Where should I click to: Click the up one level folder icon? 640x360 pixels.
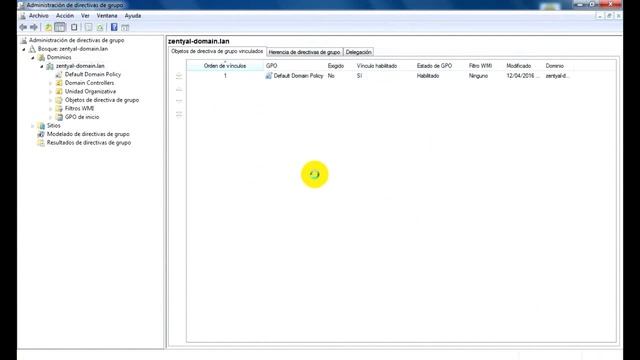[48, 27]
